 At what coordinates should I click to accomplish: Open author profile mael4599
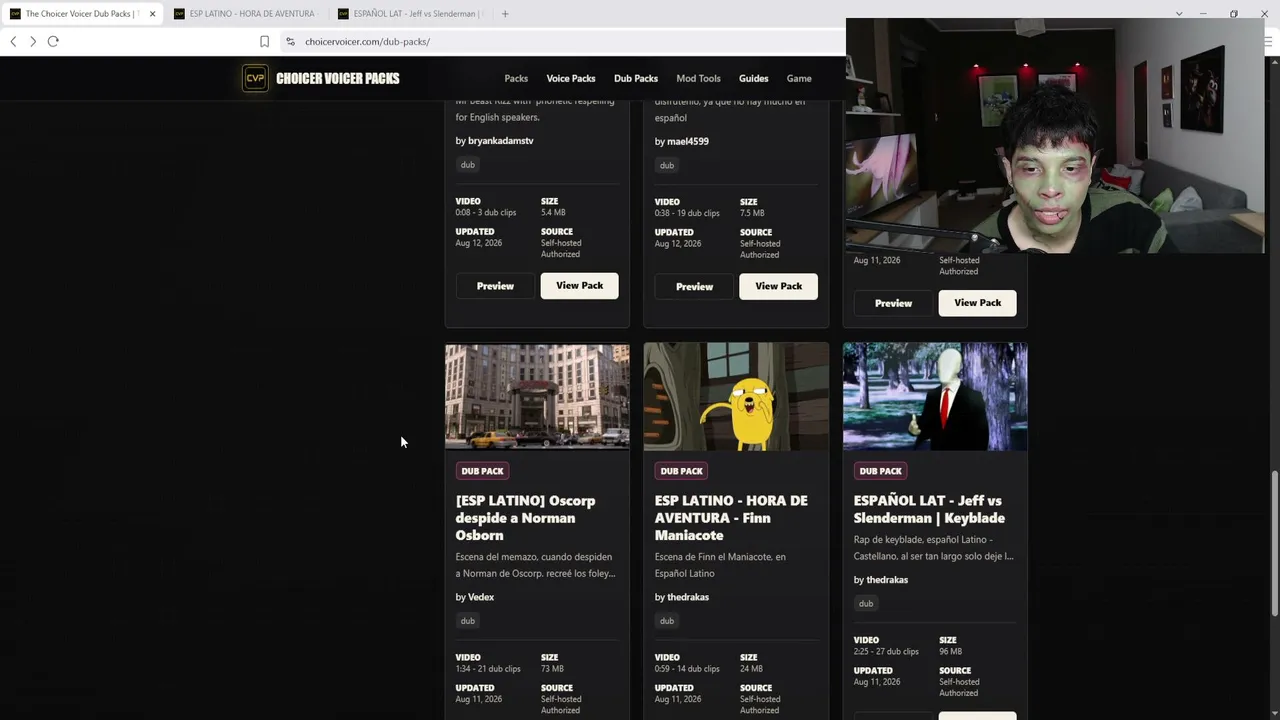[688, 141]
